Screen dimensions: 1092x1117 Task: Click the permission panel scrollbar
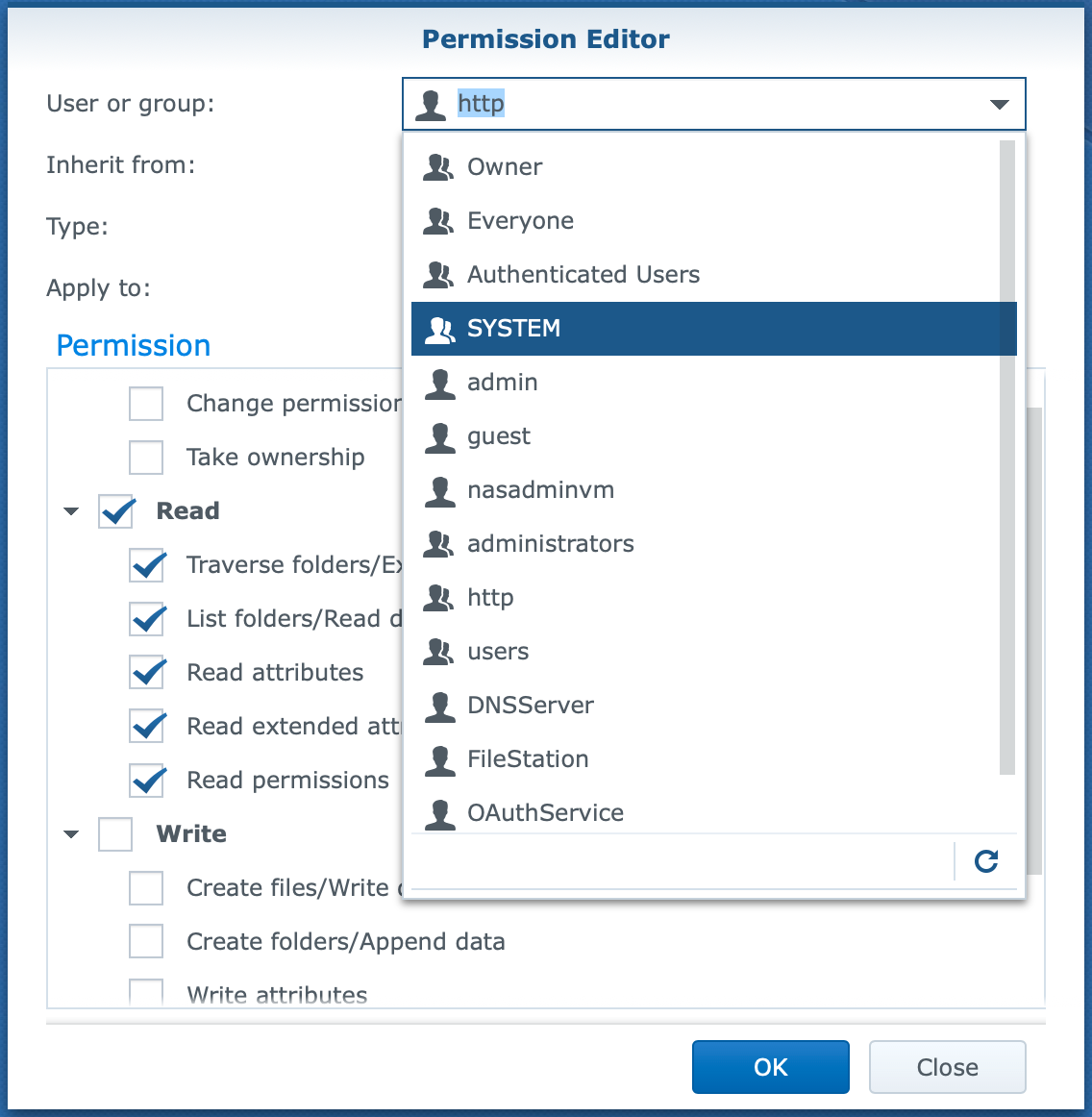(1034, 641)
